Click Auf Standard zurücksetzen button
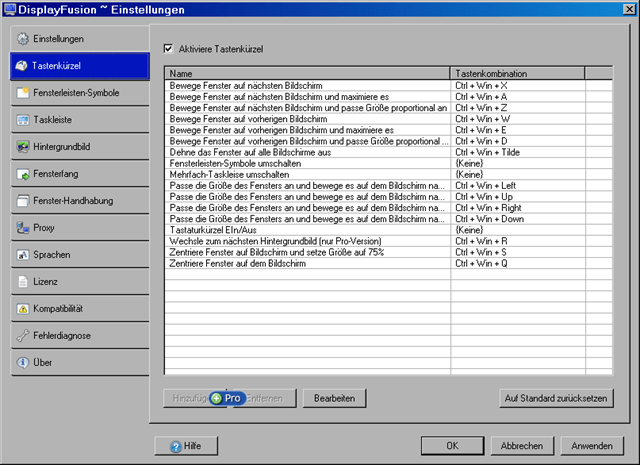Image resolution: width=640 pixels, height=465 pixels. pyautogui.click(x=556, y=398)
